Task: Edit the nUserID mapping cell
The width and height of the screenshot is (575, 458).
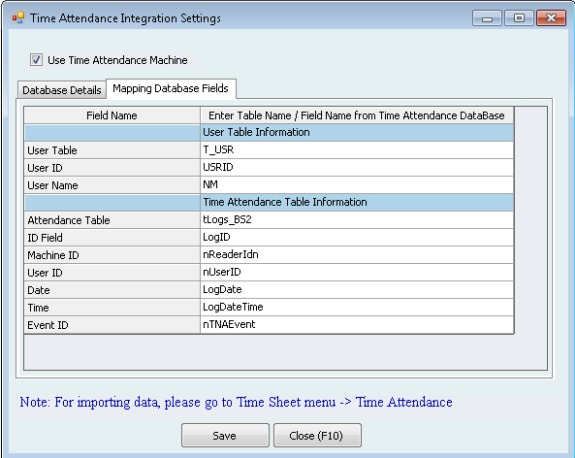Action: 357,272
